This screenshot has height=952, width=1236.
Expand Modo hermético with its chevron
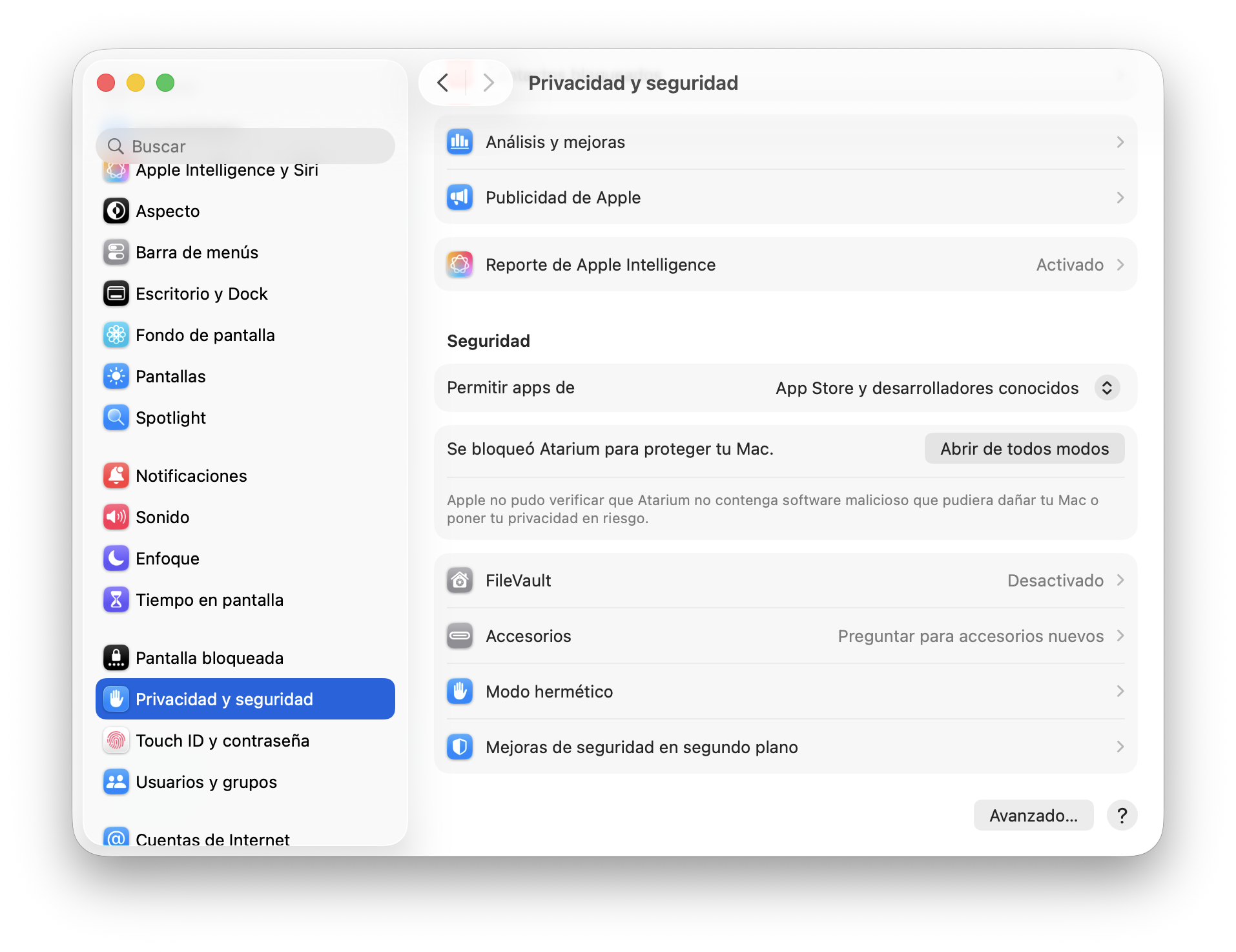(1120, 692)
